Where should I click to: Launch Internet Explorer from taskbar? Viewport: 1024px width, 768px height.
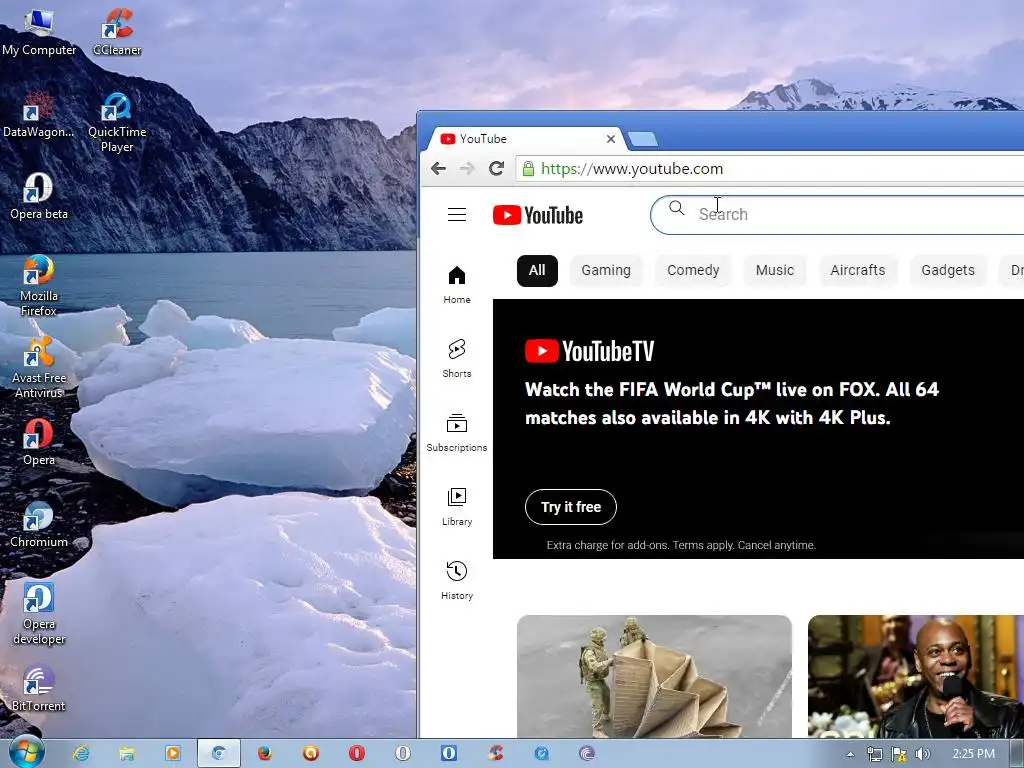[82, 753]
